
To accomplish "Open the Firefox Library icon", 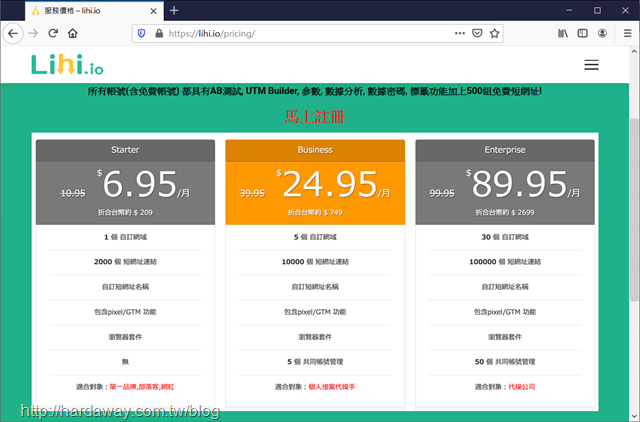I will (563, 33).
